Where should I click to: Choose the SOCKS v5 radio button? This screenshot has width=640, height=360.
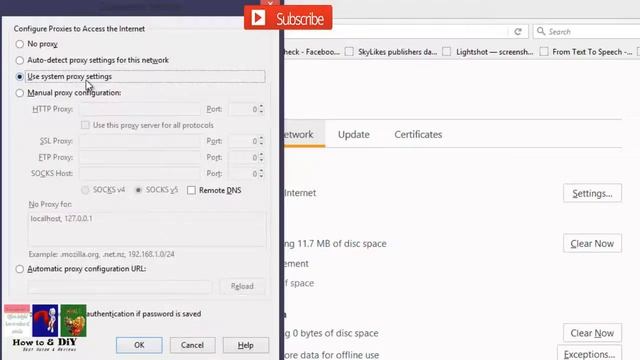pyautogui.click(x=138, y=190)
